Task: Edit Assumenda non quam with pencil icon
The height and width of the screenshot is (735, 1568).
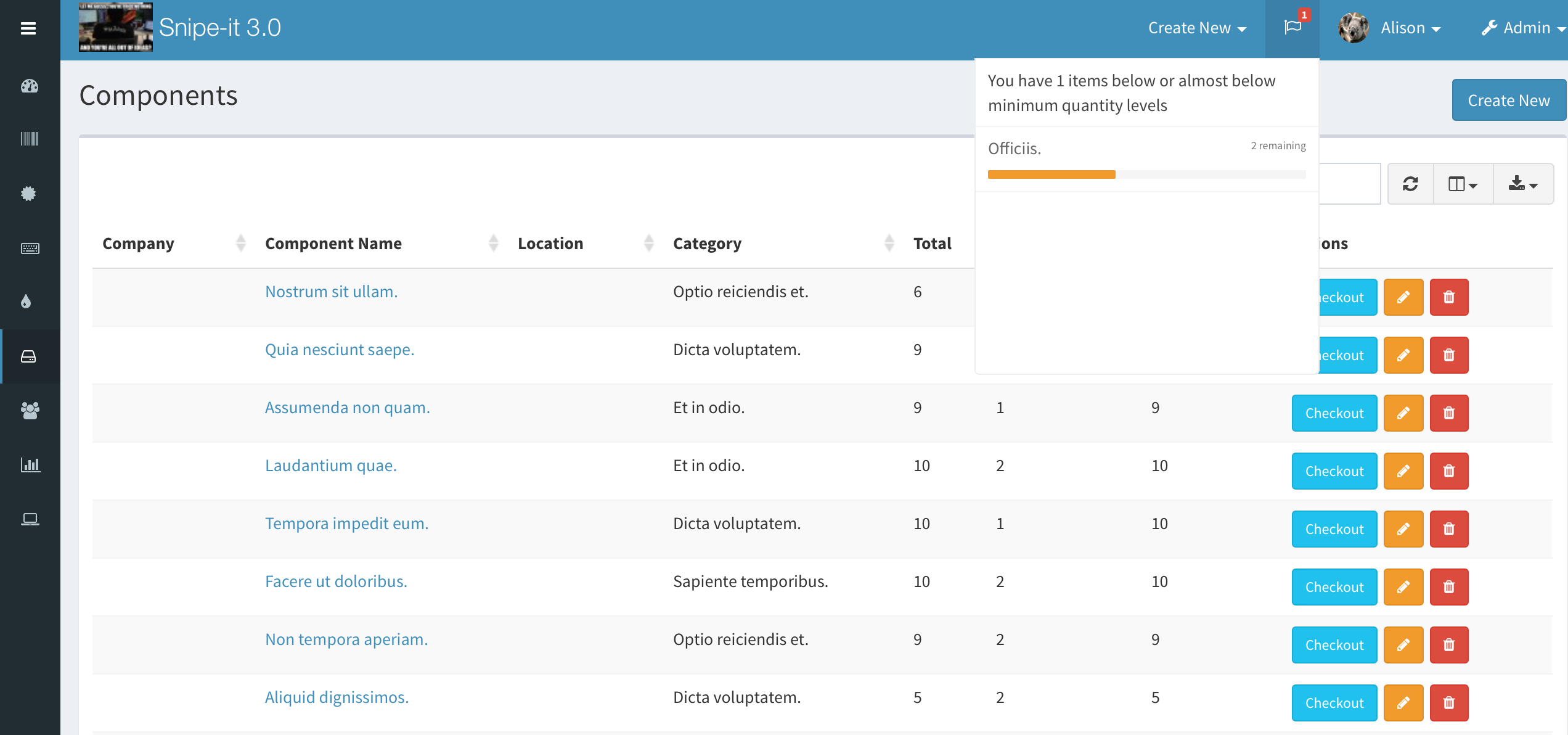Action: coord(1403,413)
